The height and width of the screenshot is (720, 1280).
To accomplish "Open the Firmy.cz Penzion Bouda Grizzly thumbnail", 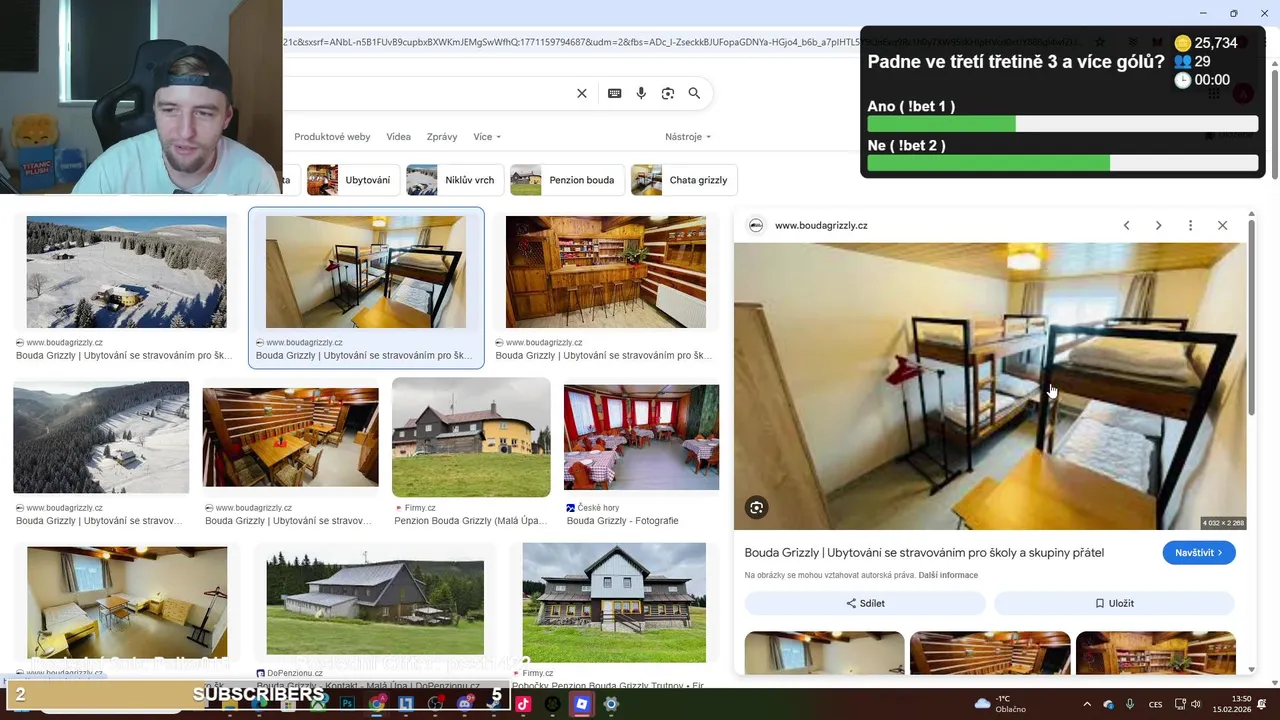I will [x=471, y=437].
